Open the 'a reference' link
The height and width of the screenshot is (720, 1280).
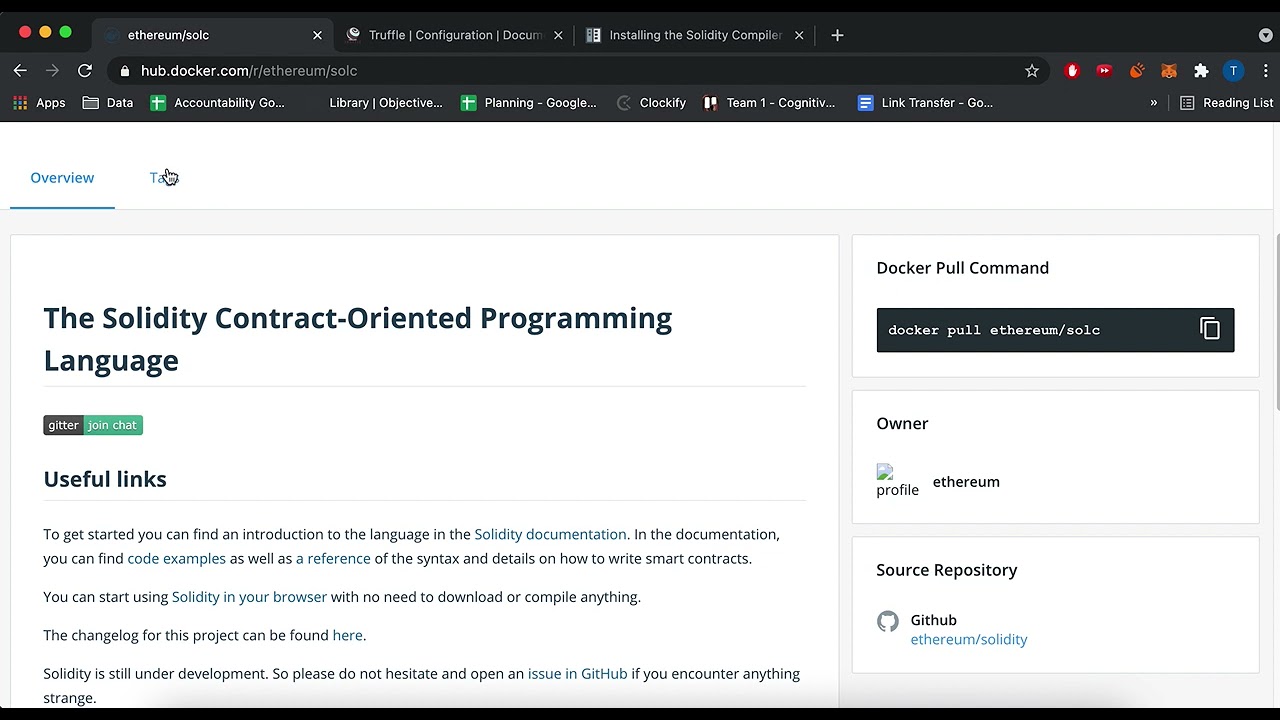333,558
